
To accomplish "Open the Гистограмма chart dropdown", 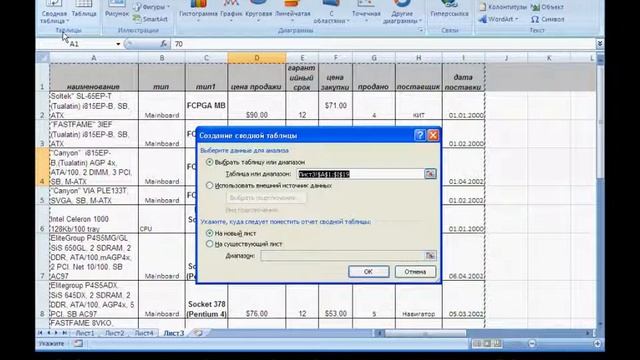I will [198, 11].
